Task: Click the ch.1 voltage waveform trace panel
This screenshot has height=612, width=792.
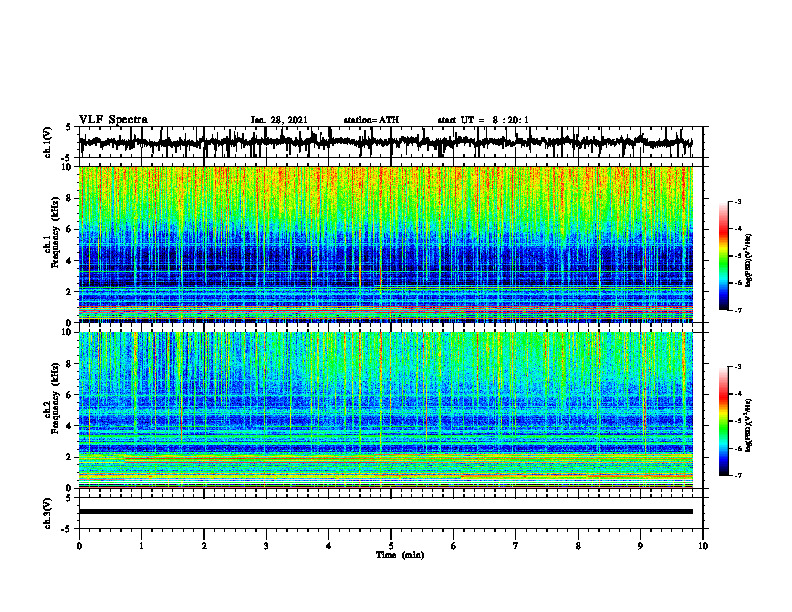Action: tap(391, 142)
